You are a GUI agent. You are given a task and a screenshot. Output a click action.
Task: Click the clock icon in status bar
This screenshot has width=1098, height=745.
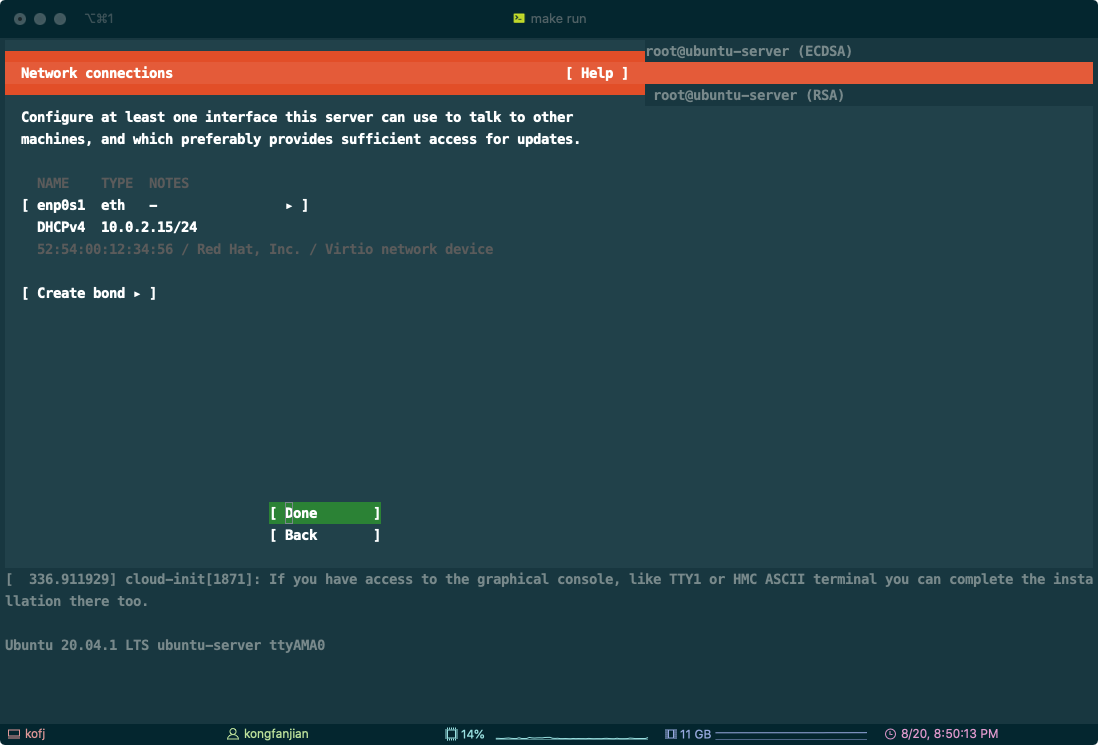(890, 734)
